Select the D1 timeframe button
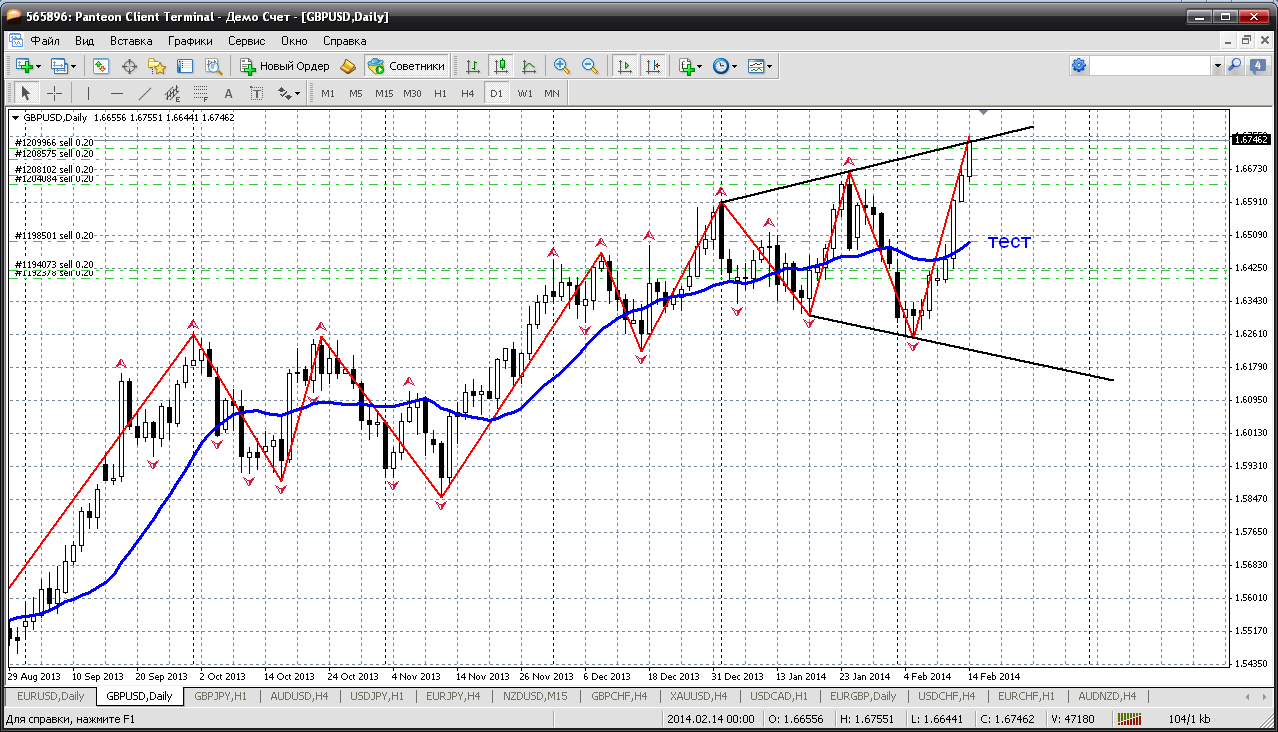The width and height of the screenshot is (1278, 732). [496, 93]
